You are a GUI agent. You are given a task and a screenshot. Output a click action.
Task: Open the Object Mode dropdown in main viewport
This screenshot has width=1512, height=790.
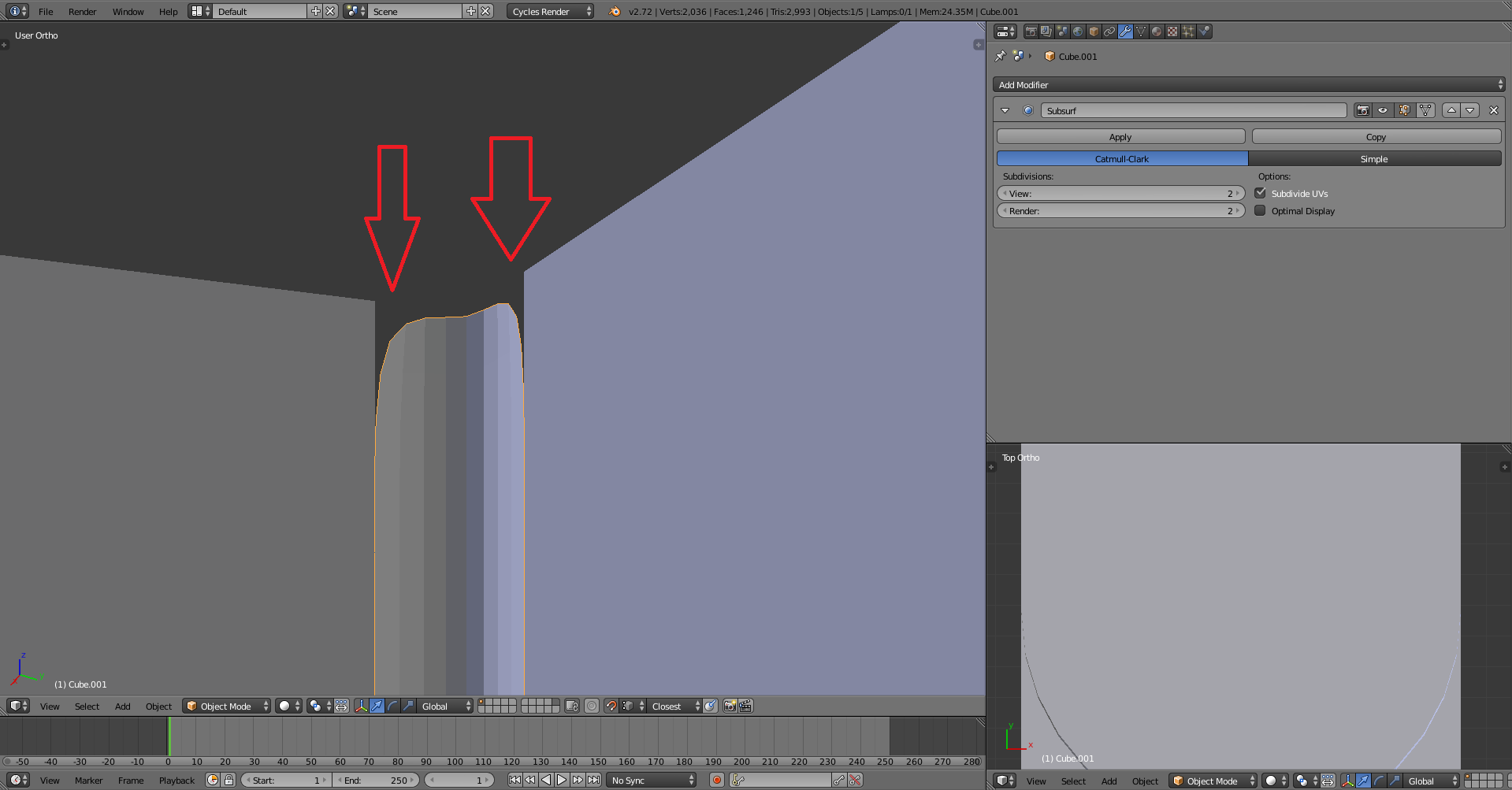(227, 706)
